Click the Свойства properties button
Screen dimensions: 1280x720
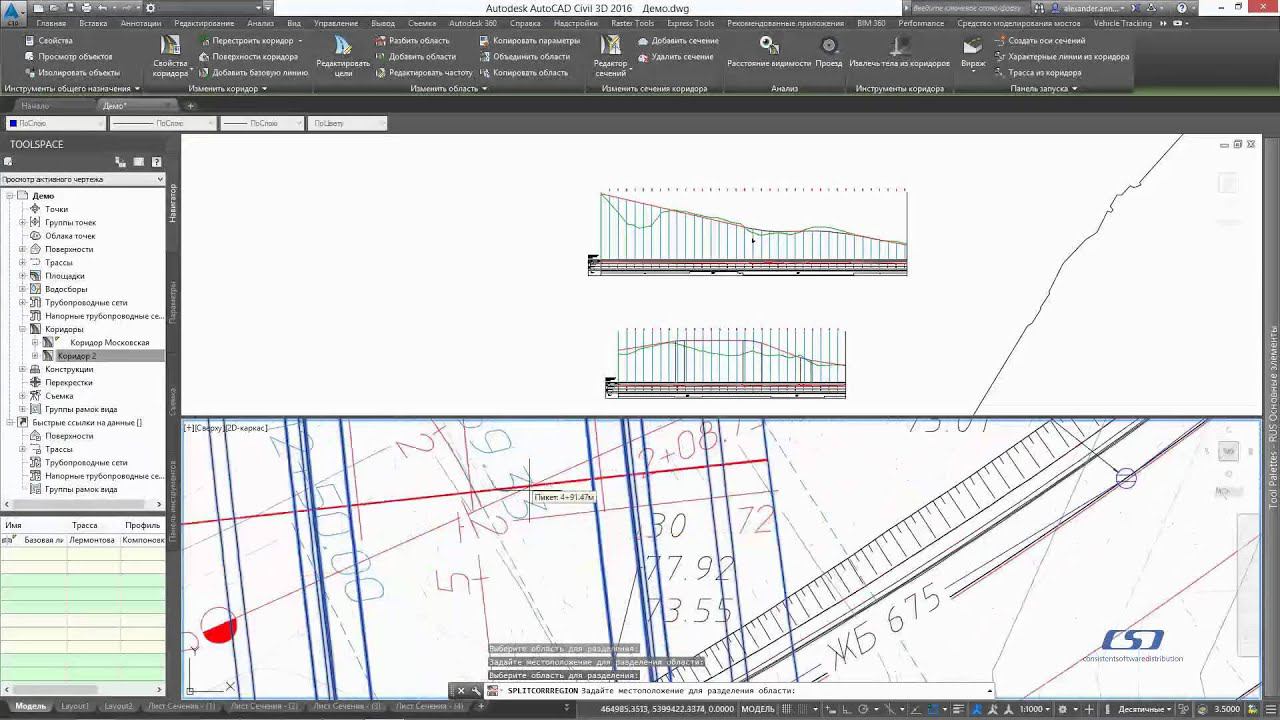pyautogui.click(x=48, y=41)
